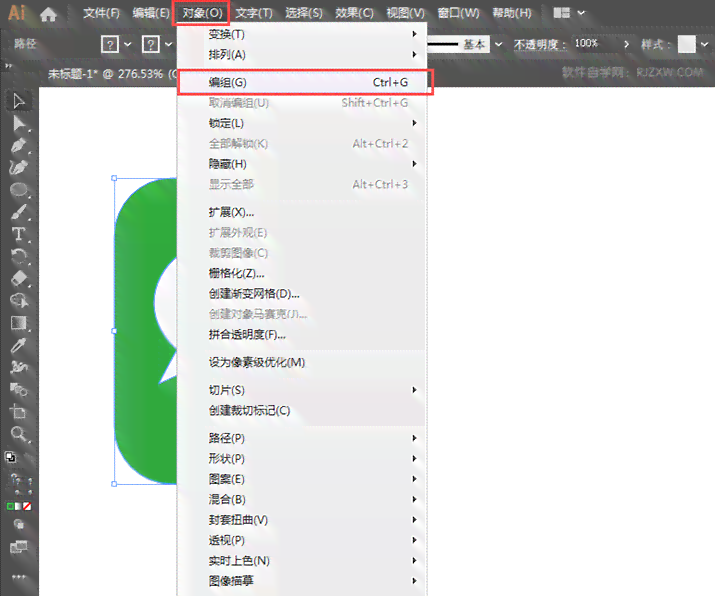Click the drawing mode icon
This screenshot has height=596, width=715.
pos(19,524)
